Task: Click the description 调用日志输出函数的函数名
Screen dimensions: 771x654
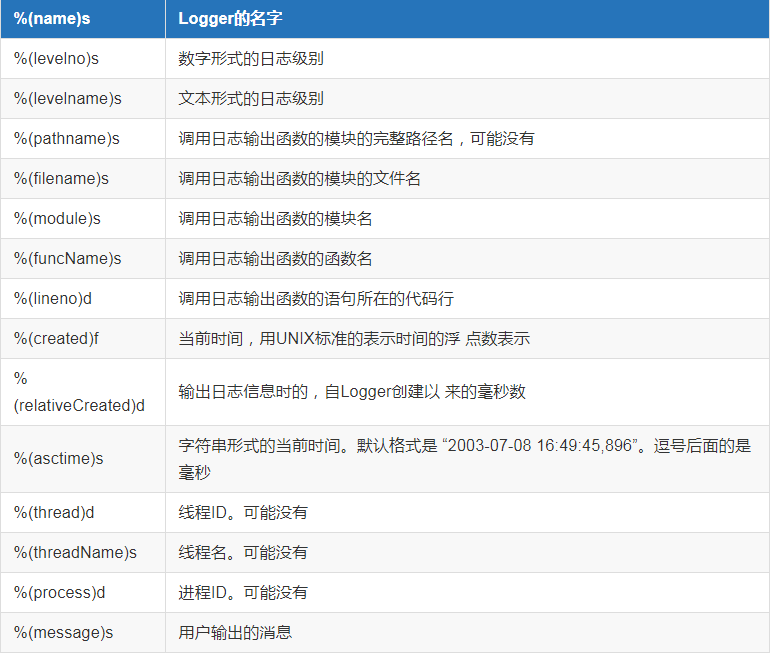Action: [275, 259]
